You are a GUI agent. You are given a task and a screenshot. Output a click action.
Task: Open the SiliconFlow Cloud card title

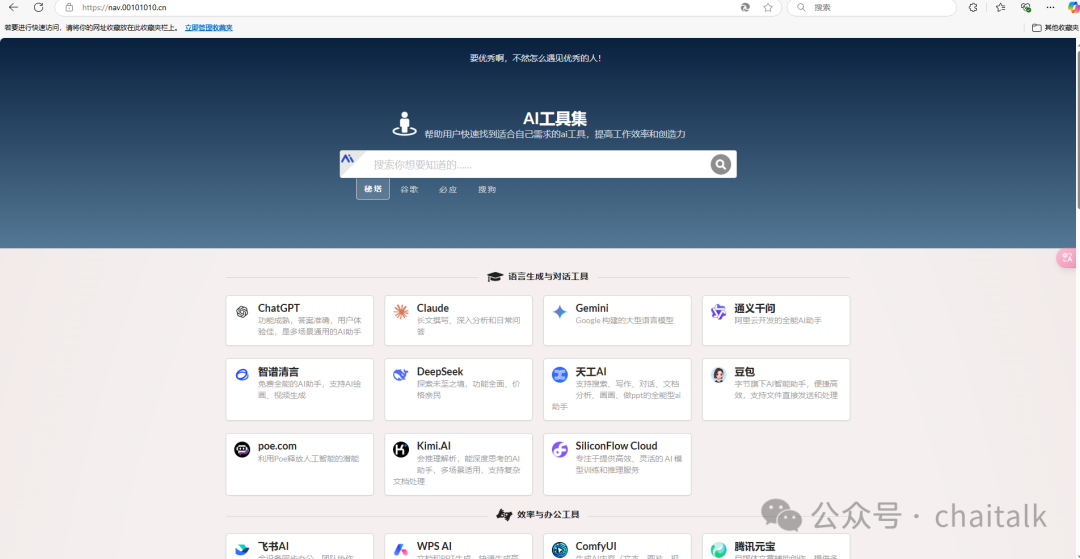pos(616,445)
